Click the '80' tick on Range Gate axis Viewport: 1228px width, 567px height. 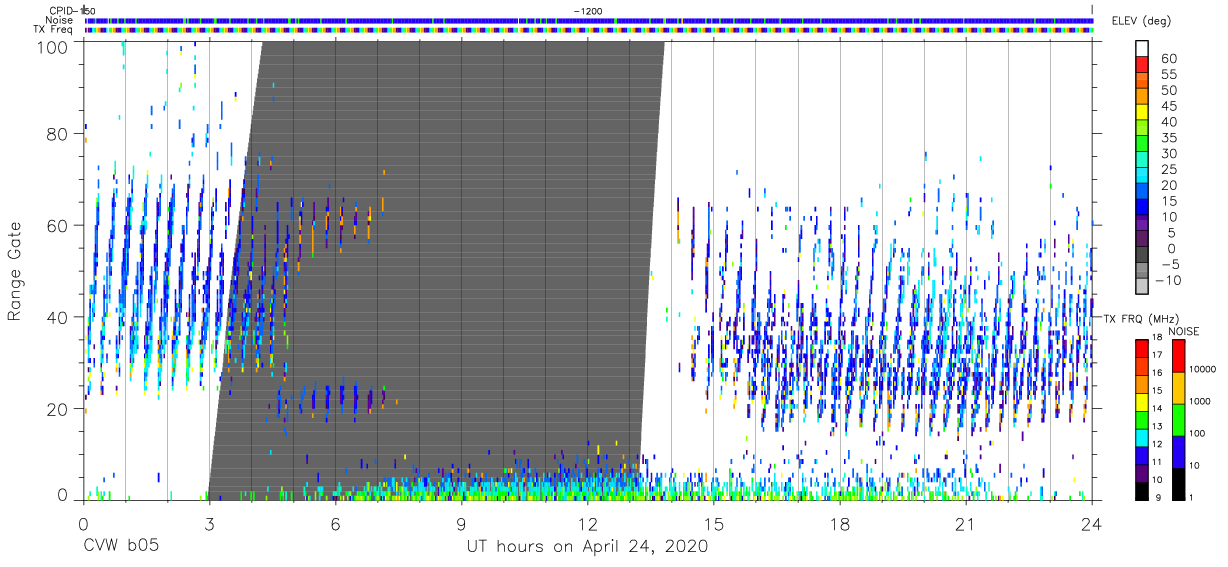coord(57,134)
